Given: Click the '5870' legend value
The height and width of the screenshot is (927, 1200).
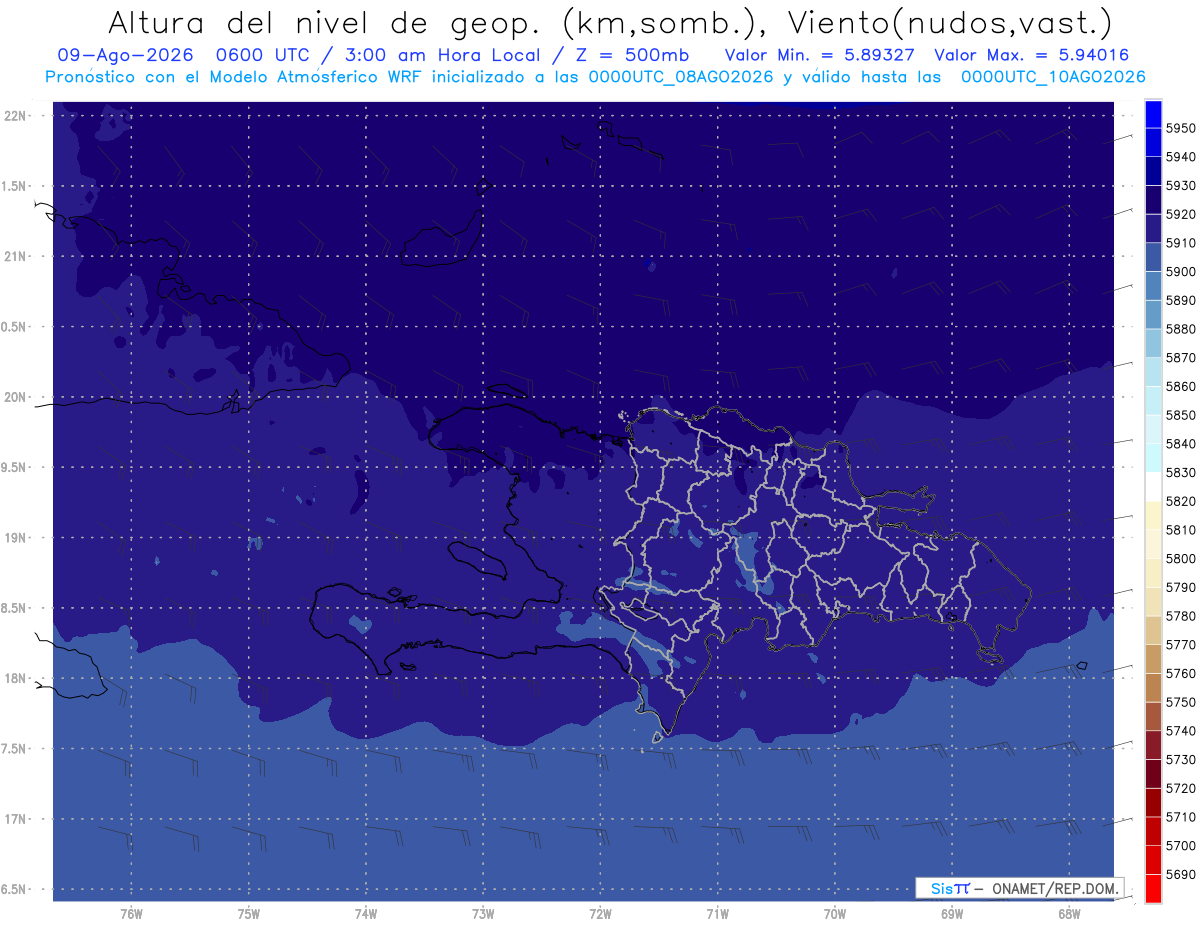Looking at the screenshot, I should tap(1181, 357).
